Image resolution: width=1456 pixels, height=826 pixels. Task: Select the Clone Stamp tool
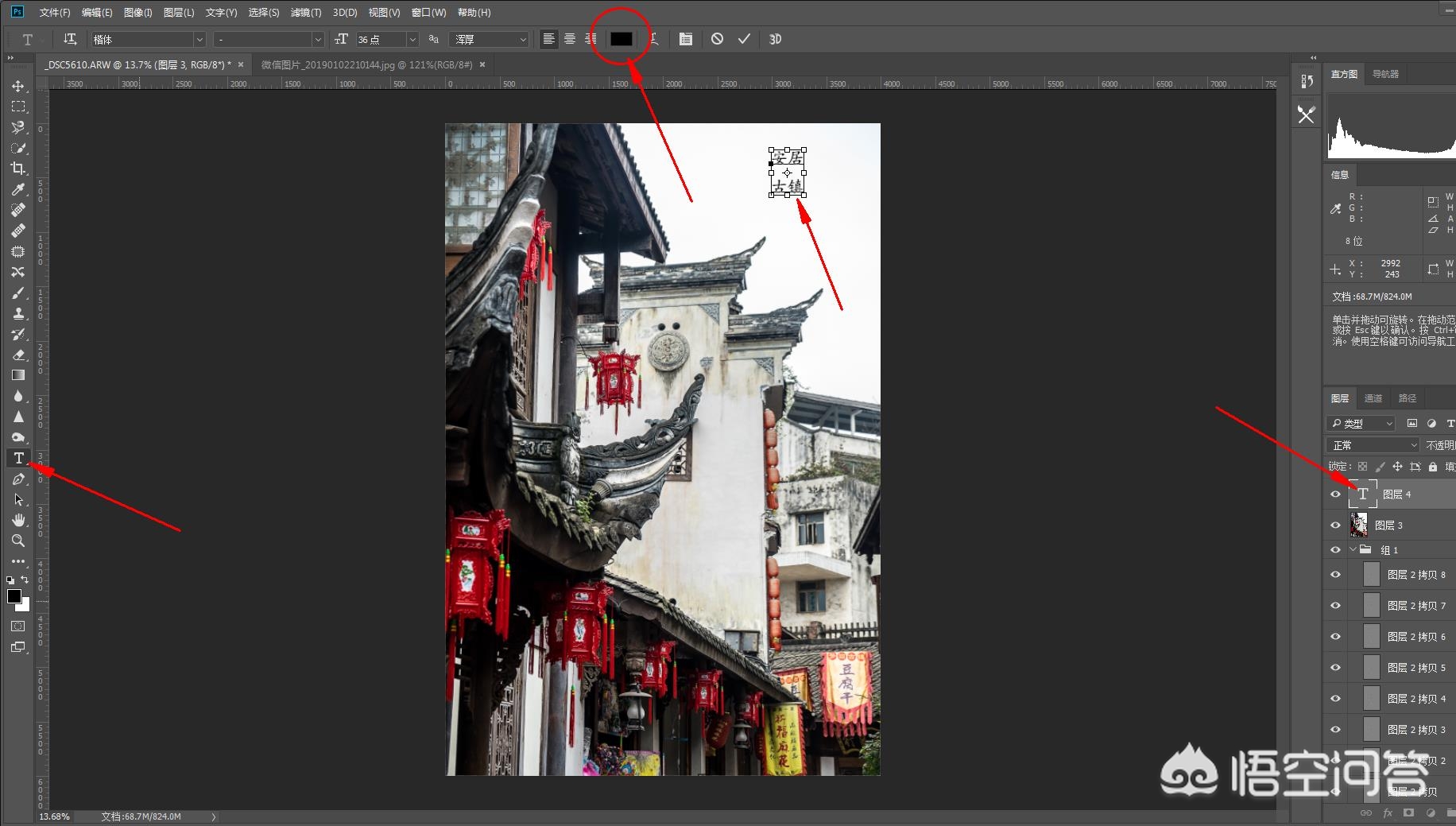[x=18, y=313]
